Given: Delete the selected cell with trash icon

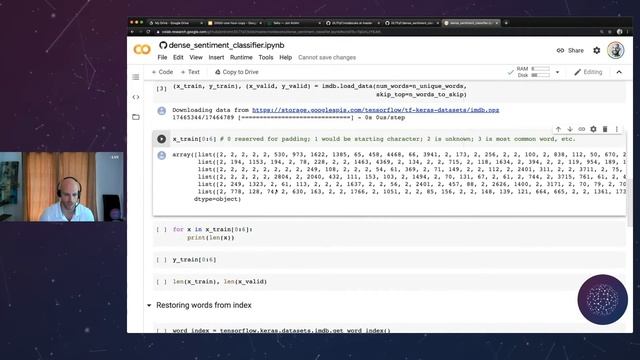Looking at the screenshot, I should coord(605,129).
